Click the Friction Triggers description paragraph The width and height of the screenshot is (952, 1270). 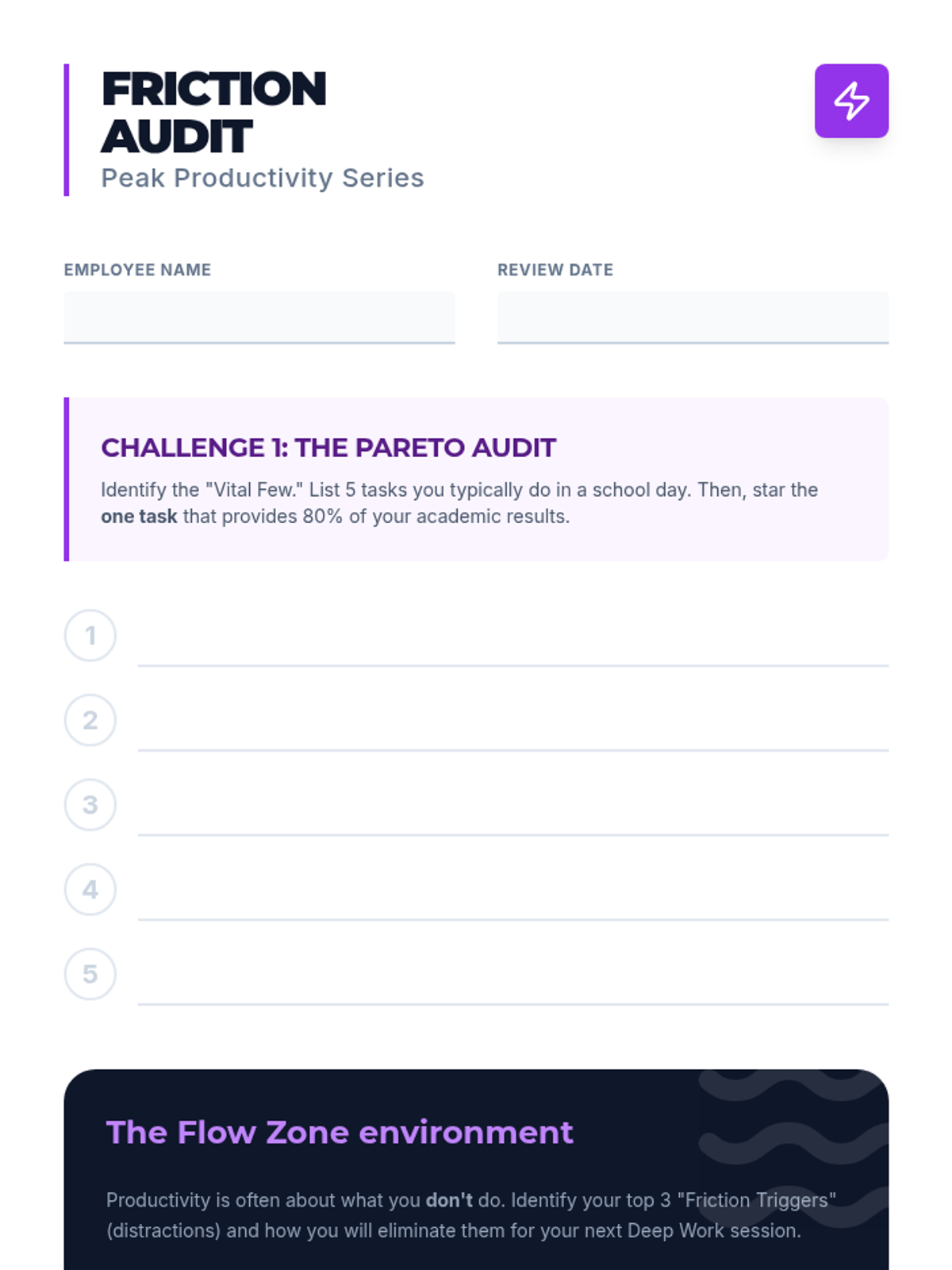click(x=470, y=1215)
